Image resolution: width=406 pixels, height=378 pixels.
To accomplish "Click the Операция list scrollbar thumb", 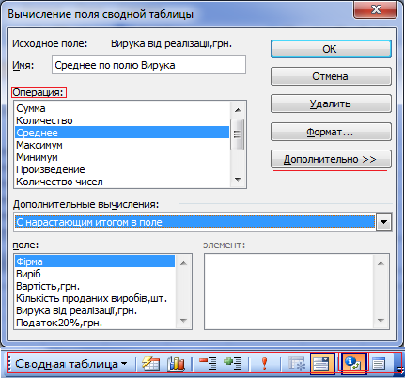I will (238, 134).
